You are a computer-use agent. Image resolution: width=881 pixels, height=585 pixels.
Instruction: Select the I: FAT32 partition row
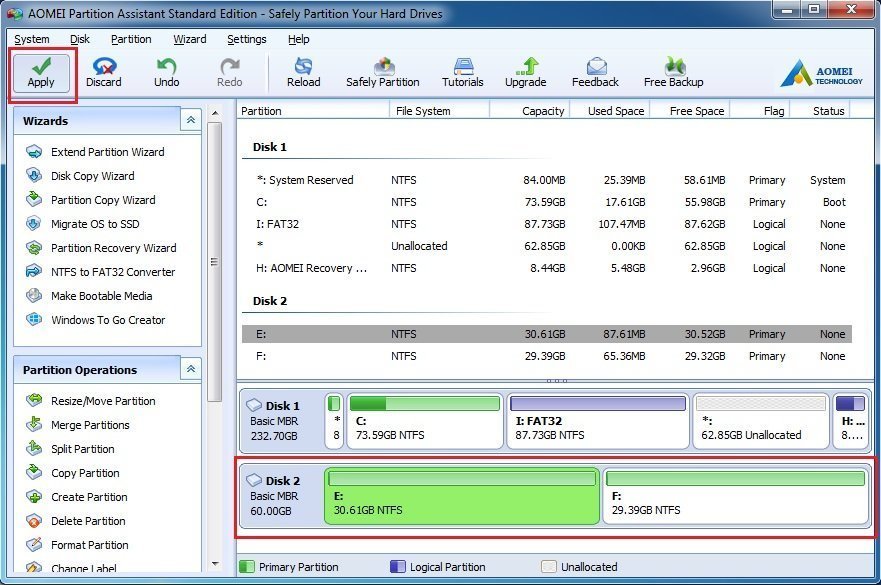coord(547,224)
